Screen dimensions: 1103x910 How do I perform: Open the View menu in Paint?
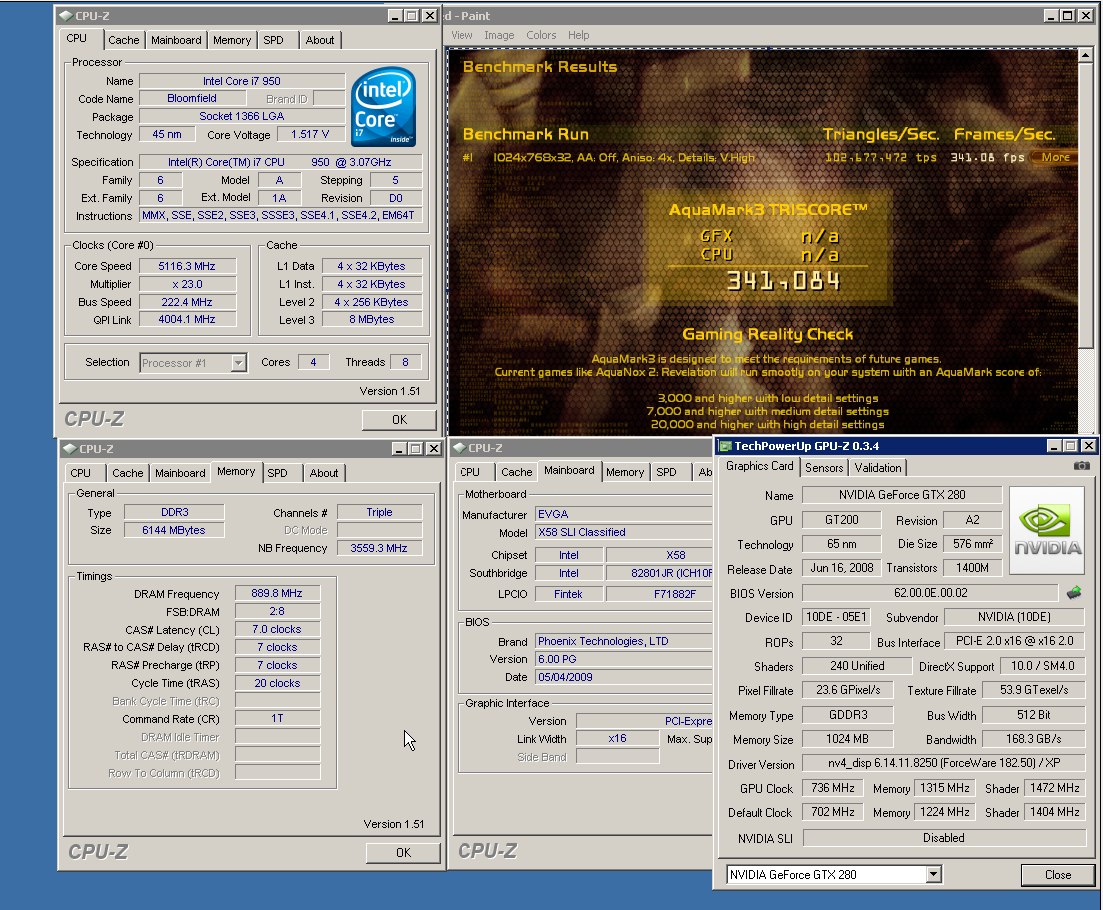click(x=461, y=35)
